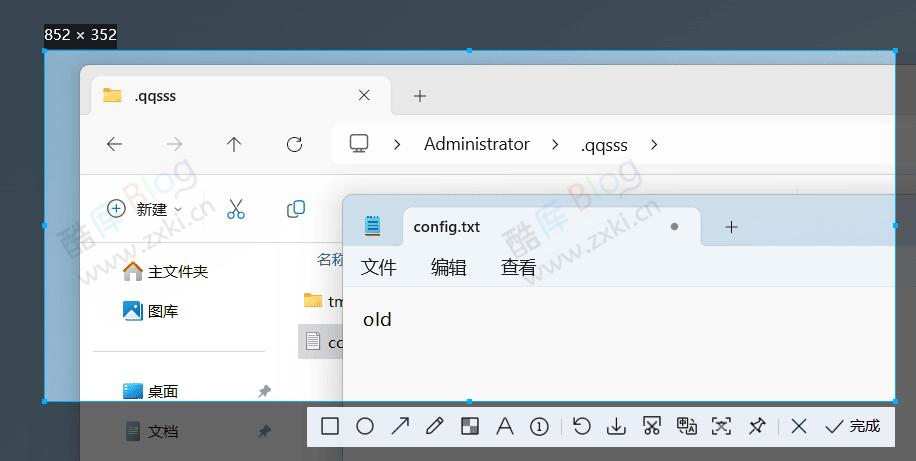This screenshot has height=461, width=916.
Task: Select the rectangle annotation tool
Action: [330, 427]
